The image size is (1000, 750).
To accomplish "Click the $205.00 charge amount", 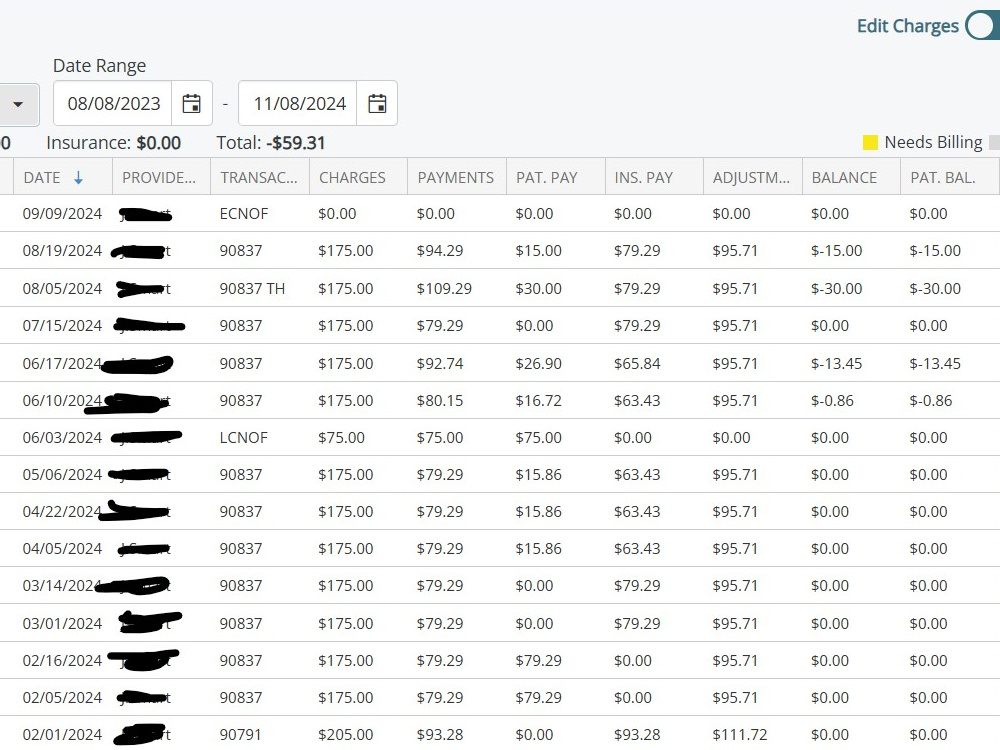I will [x=346, y=735].
